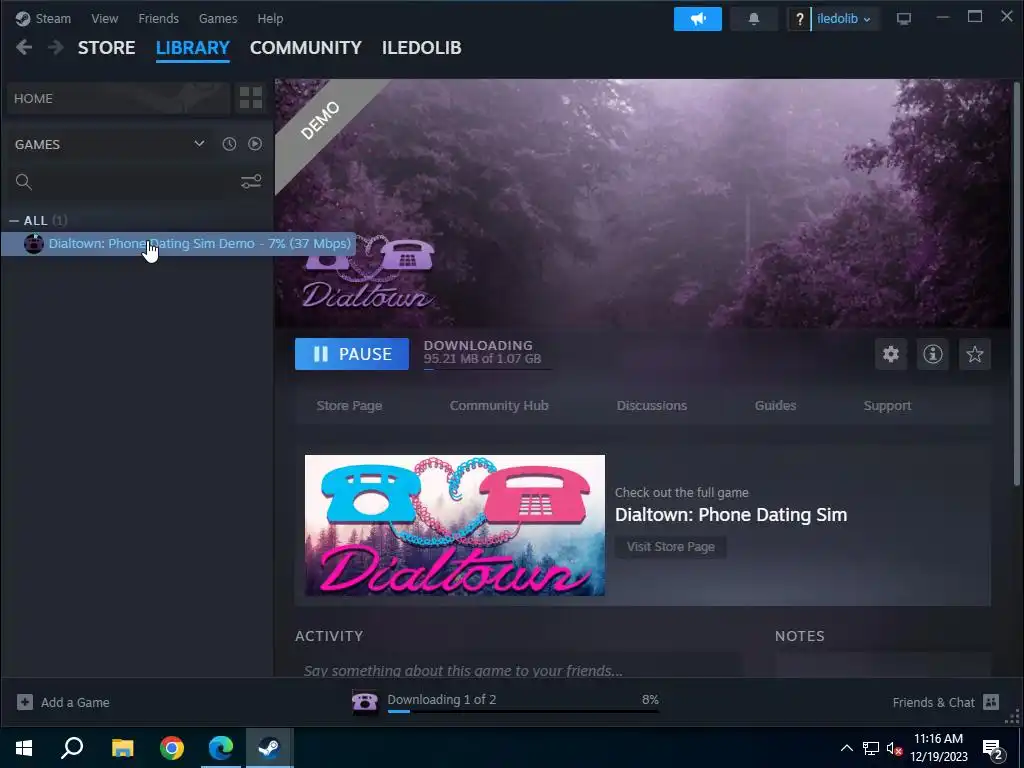
Task: Click the Steam taskbar icon
Action: point(269,747)
